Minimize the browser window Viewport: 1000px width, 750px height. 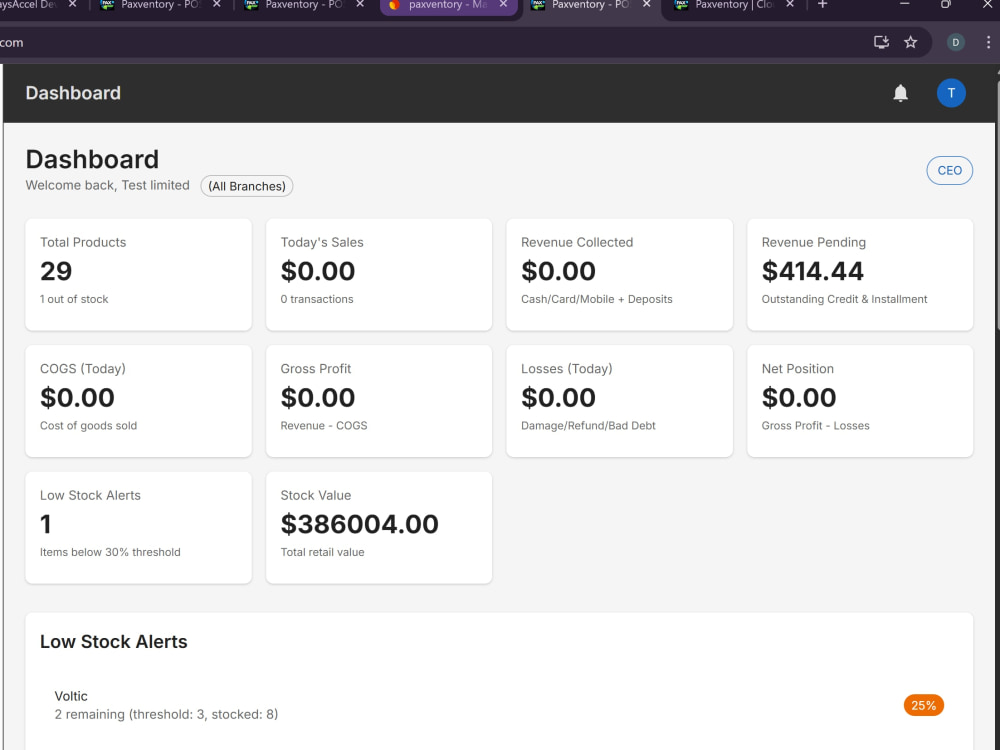(904, 4)
